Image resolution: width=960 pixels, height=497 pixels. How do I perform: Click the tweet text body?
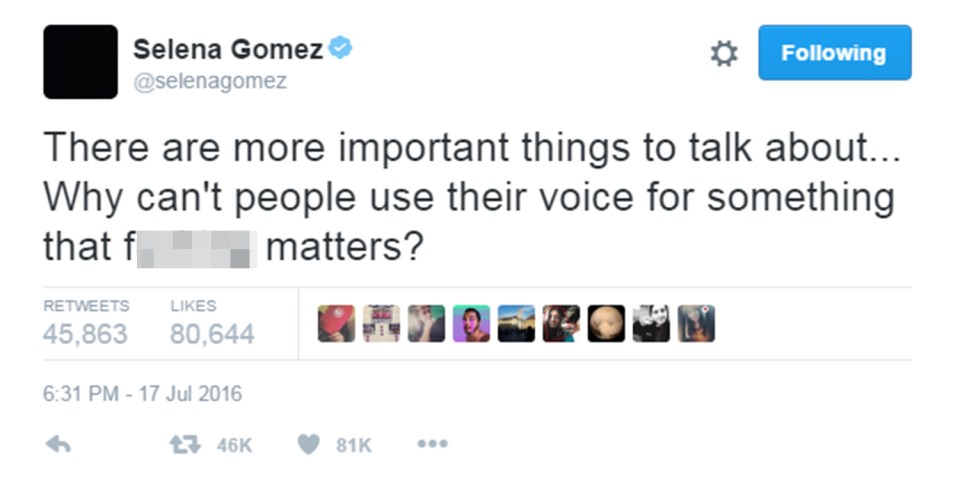pyautogui.click(x=471, y=197)
